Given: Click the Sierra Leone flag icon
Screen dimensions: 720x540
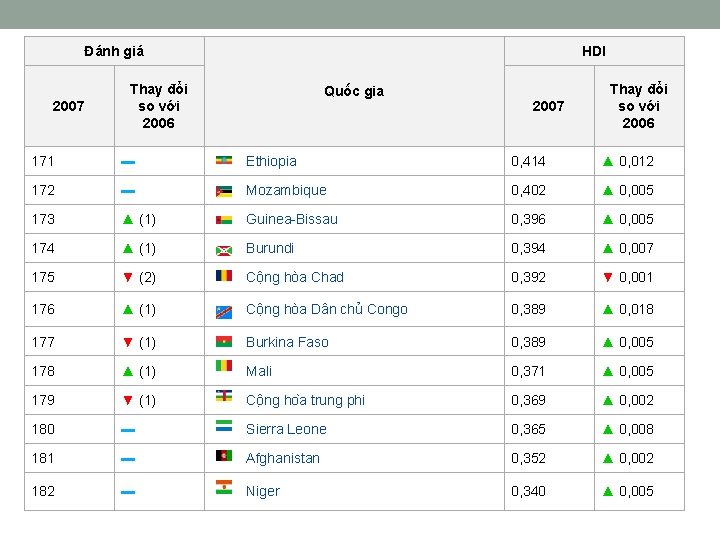Looking at the screenshot, I should click(225, 426).
